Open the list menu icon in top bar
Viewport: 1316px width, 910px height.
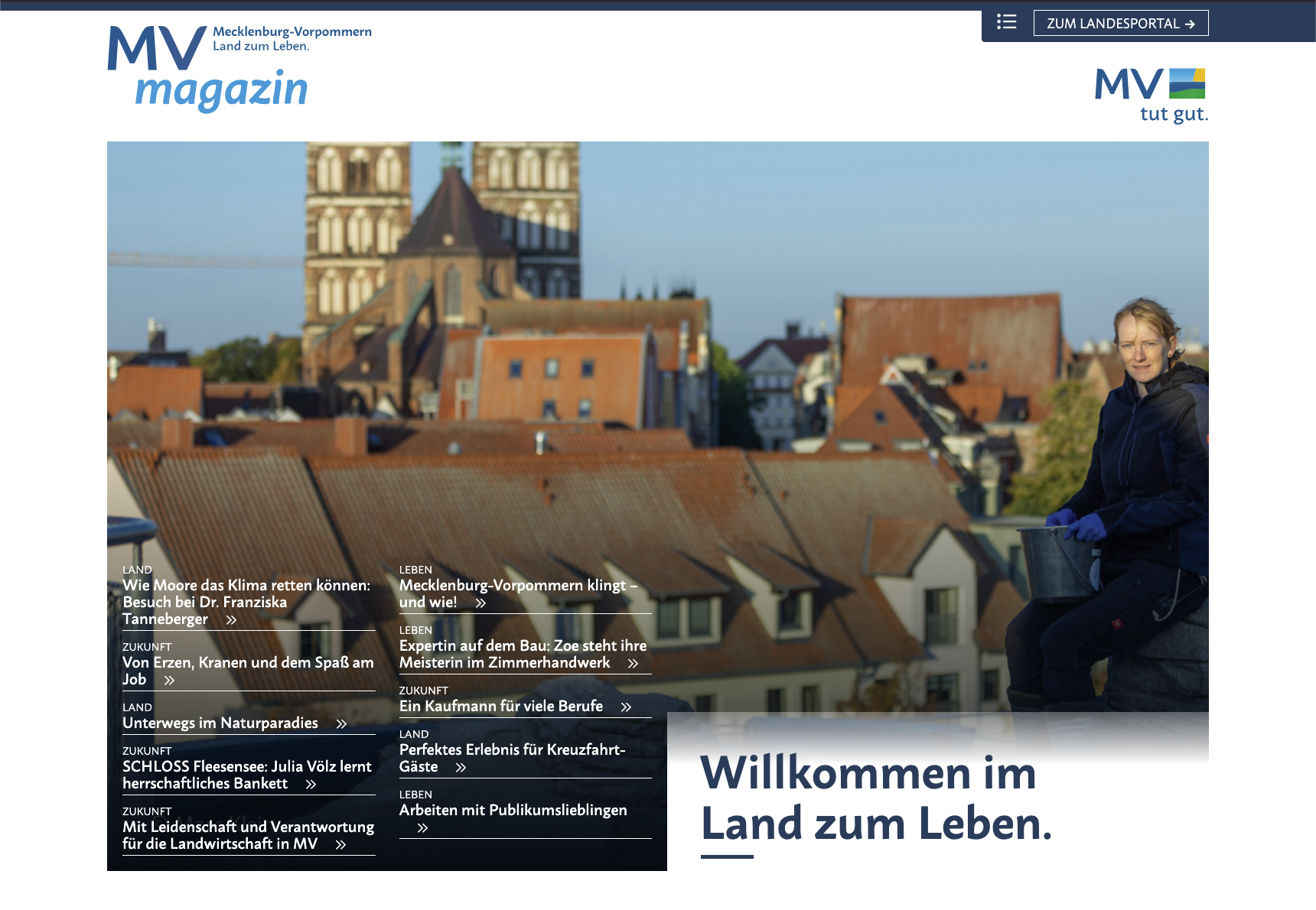click(x=1006, y=22)
